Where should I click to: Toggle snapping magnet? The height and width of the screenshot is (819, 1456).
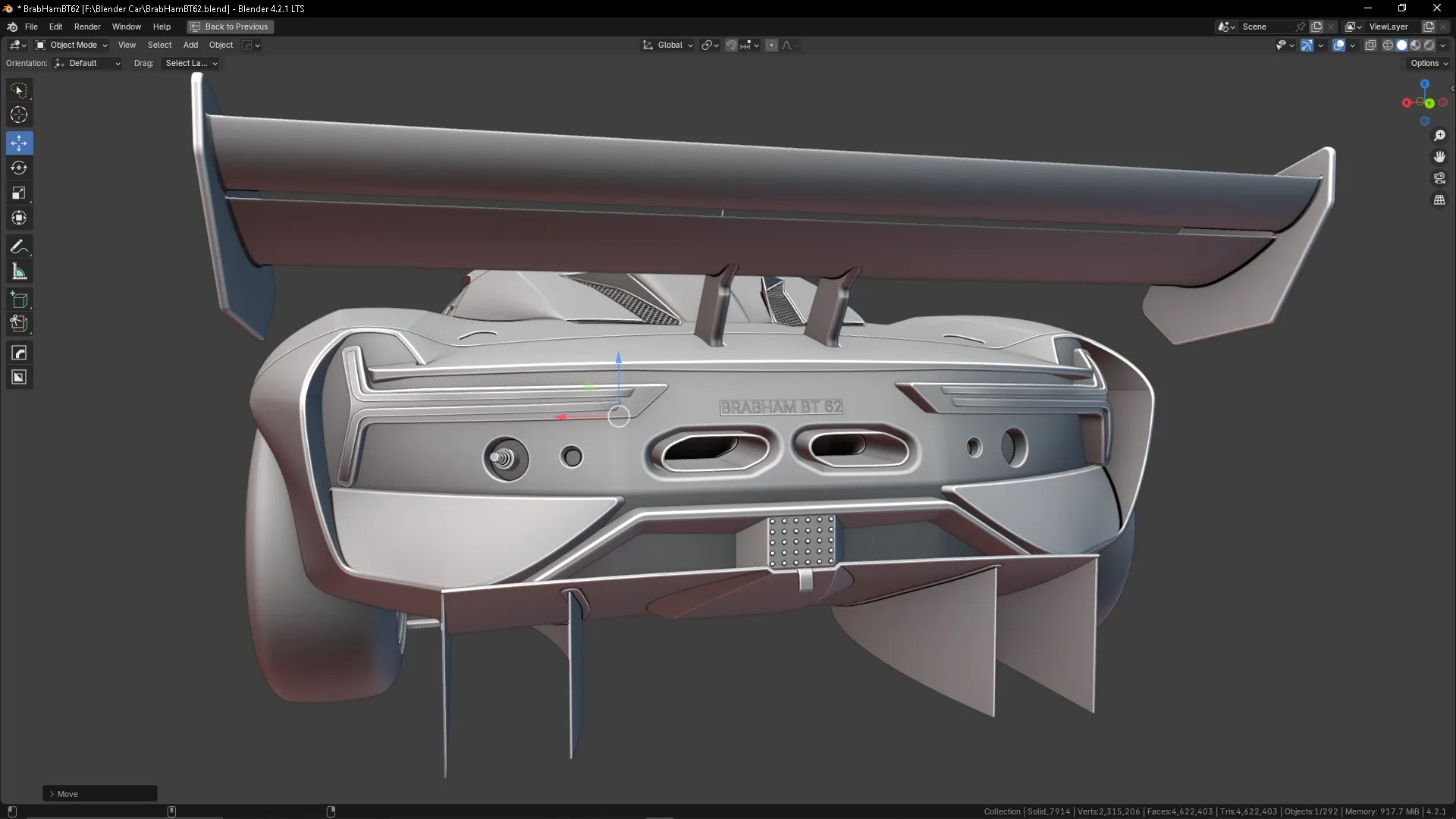731,45
